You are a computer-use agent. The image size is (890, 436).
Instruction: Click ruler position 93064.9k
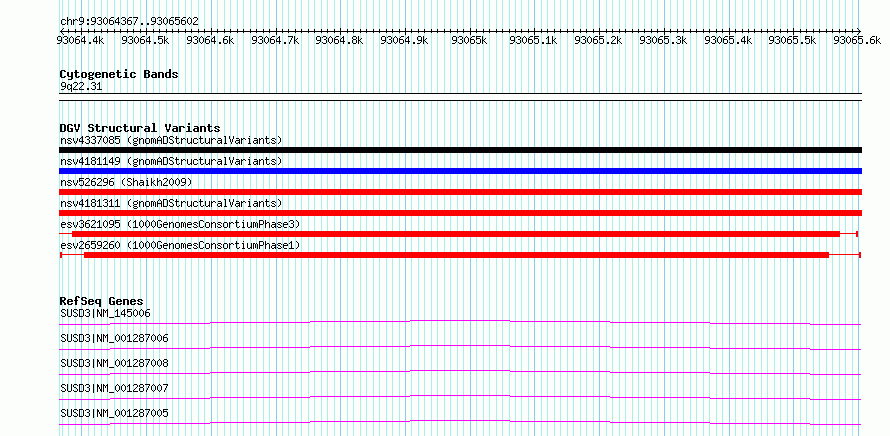tap(404, 40)
